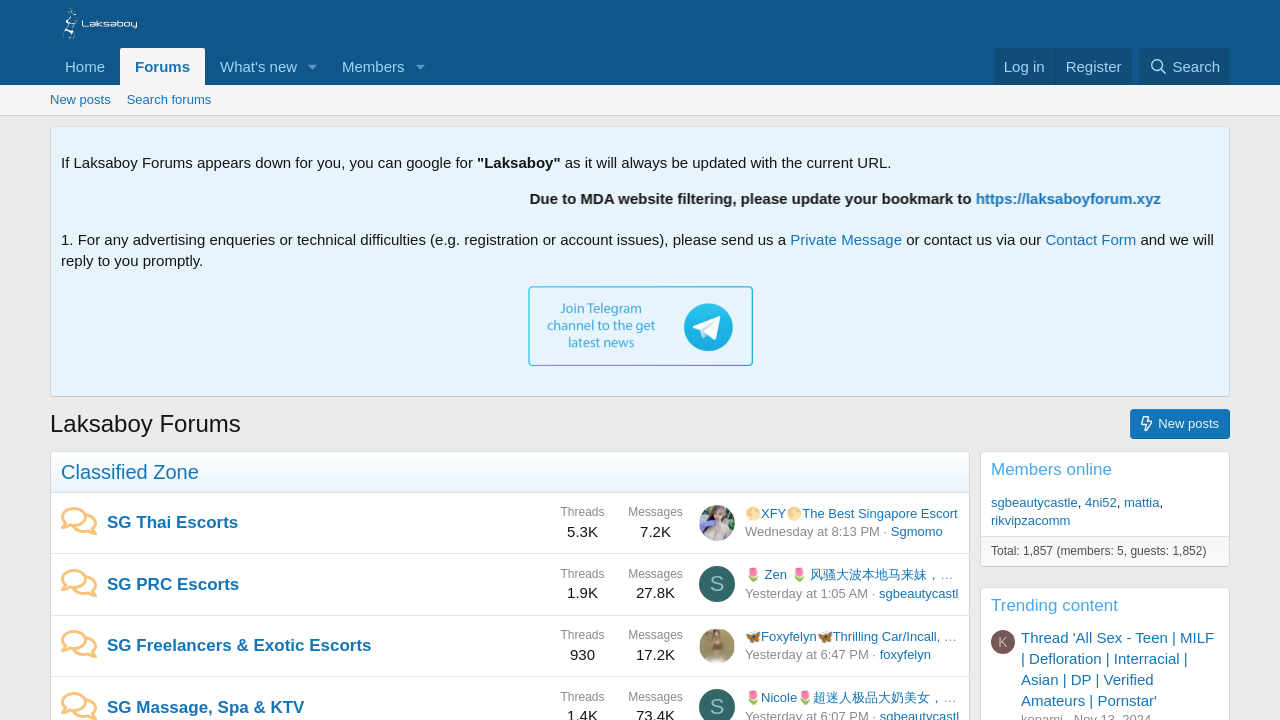Open the Zen latest thread link

[851, 575]
